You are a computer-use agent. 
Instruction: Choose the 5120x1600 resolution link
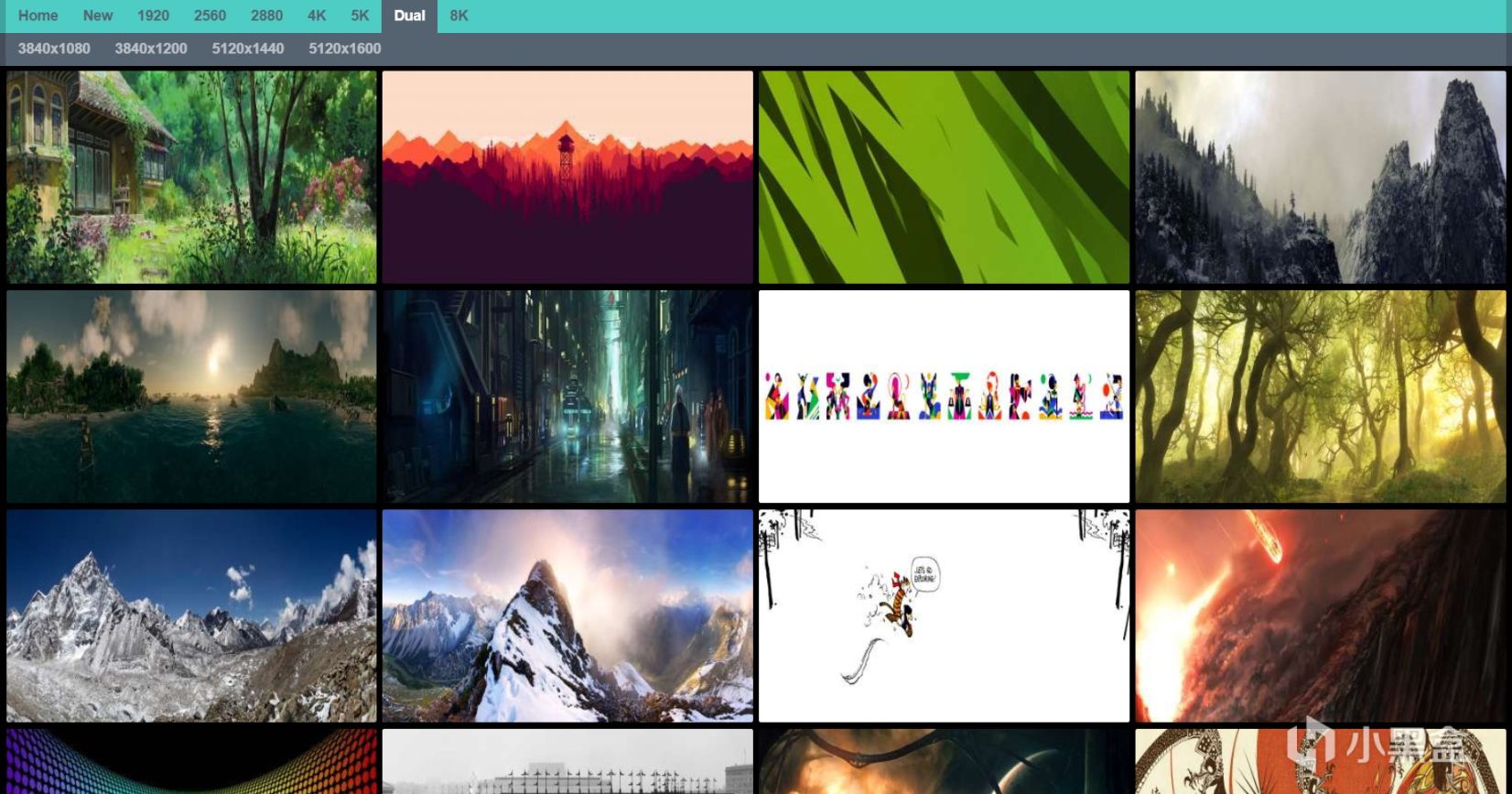tap(345, 49)
